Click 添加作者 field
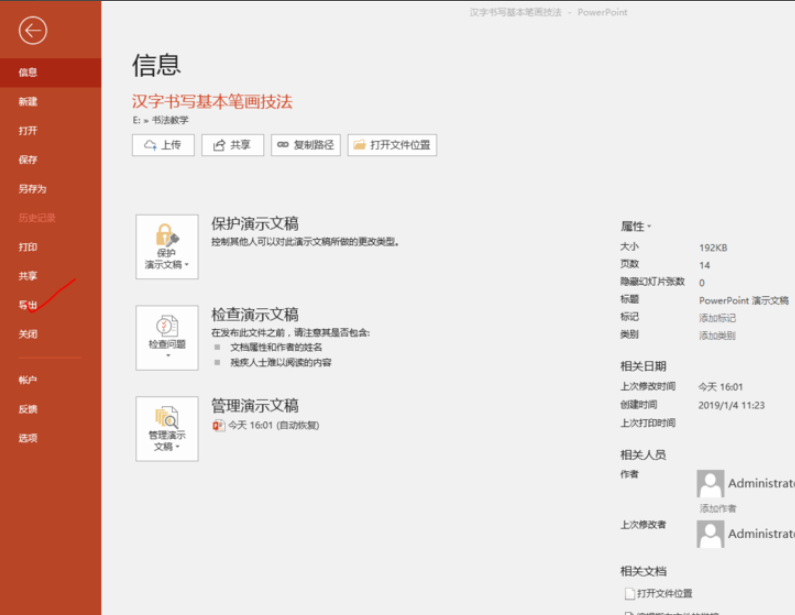The height and width of the screenshot is (615, 795). (718, 509)
